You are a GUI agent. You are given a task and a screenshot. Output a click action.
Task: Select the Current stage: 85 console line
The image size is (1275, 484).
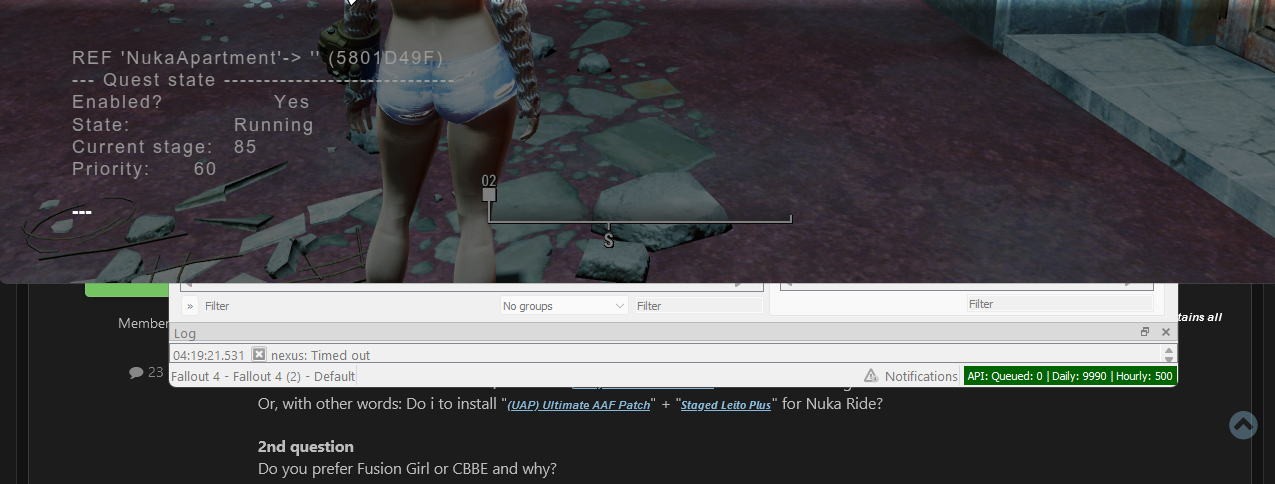click(165, 147)
